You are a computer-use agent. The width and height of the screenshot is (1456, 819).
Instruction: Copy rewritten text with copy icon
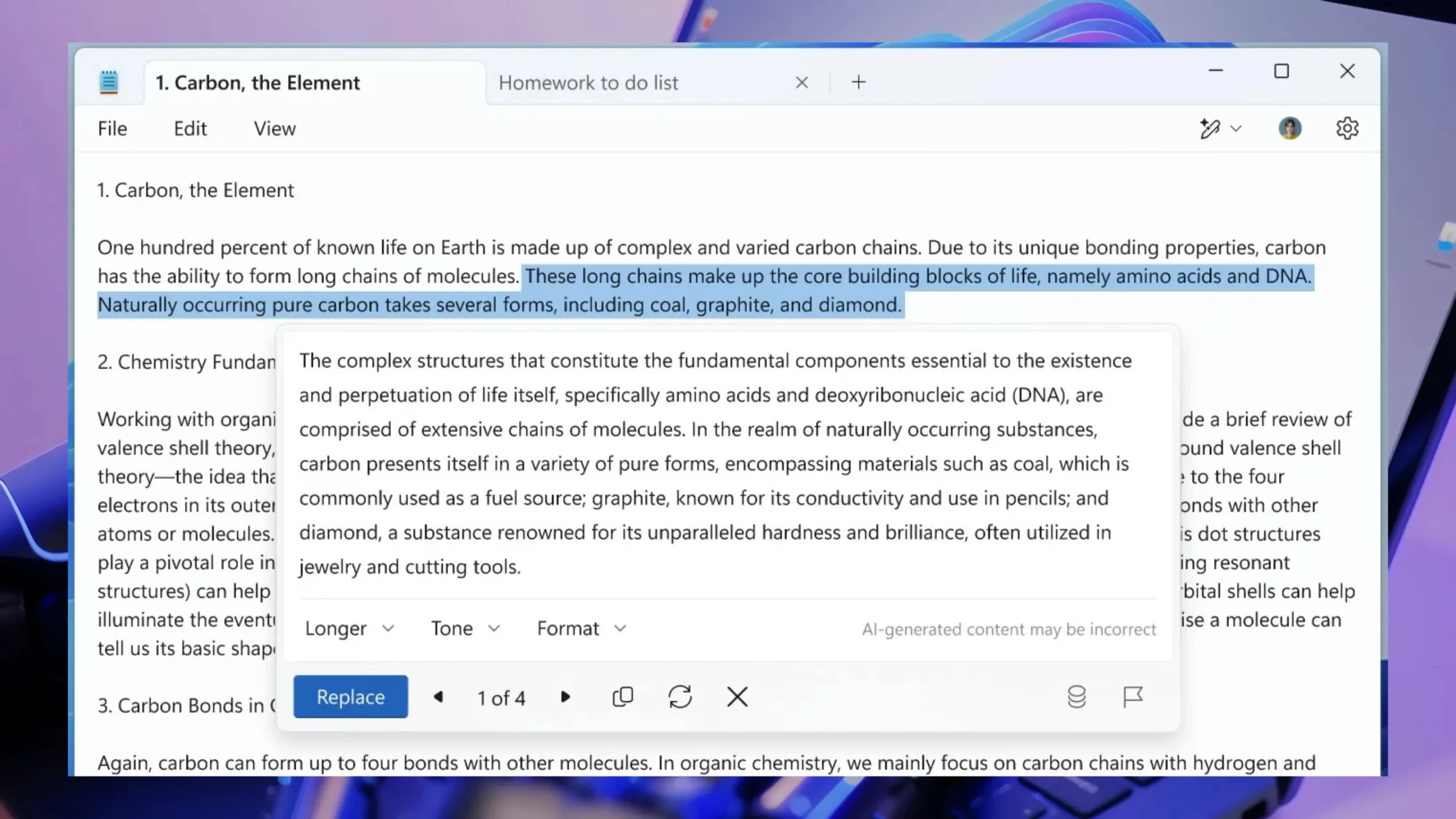tap(623, 697)
